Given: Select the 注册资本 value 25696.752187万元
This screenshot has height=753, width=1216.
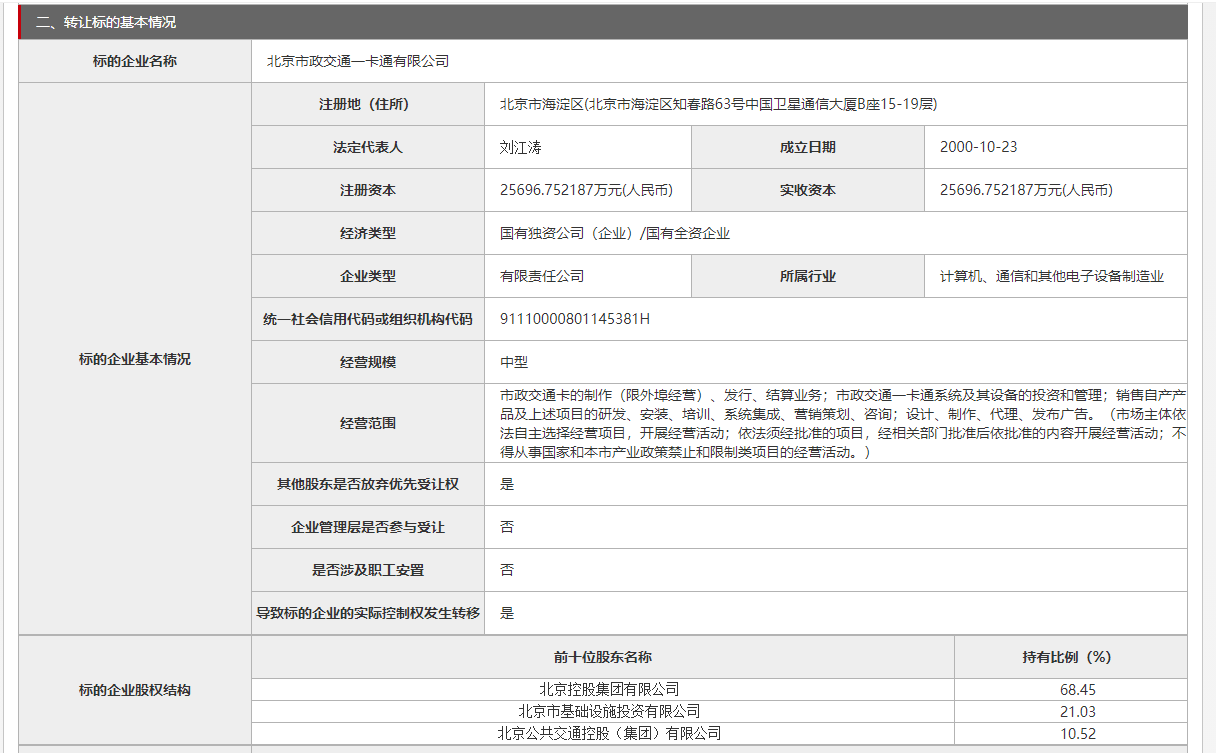Looking at the screenshot, I should 586,190.
